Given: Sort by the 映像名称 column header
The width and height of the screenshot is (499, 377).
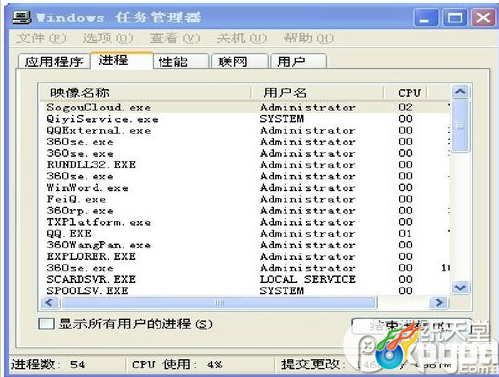Looking at the screenshot, I should (x=145, y=92).
